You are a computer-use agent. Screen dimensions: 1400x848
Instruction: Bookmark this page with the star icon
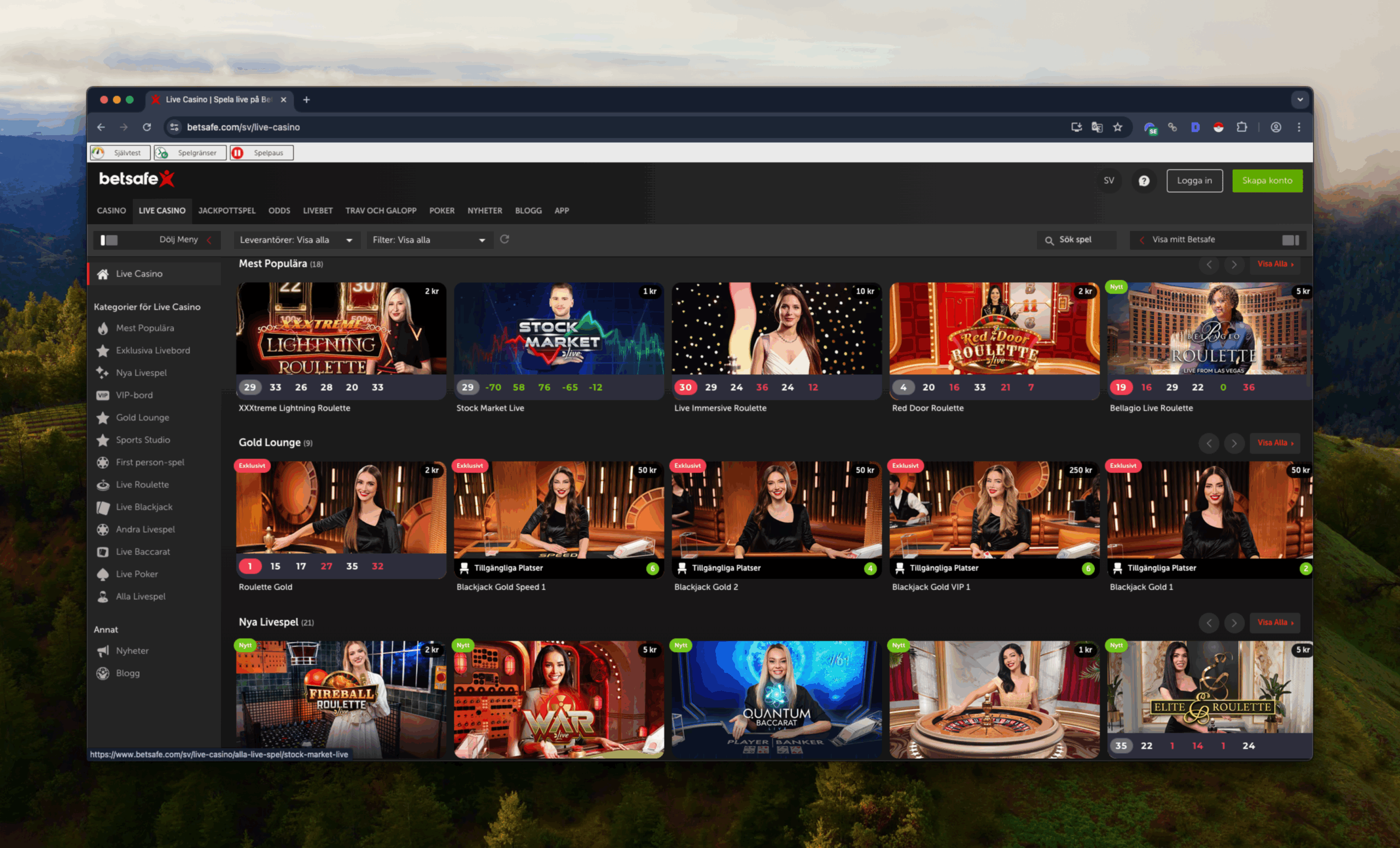(1118, 127)
